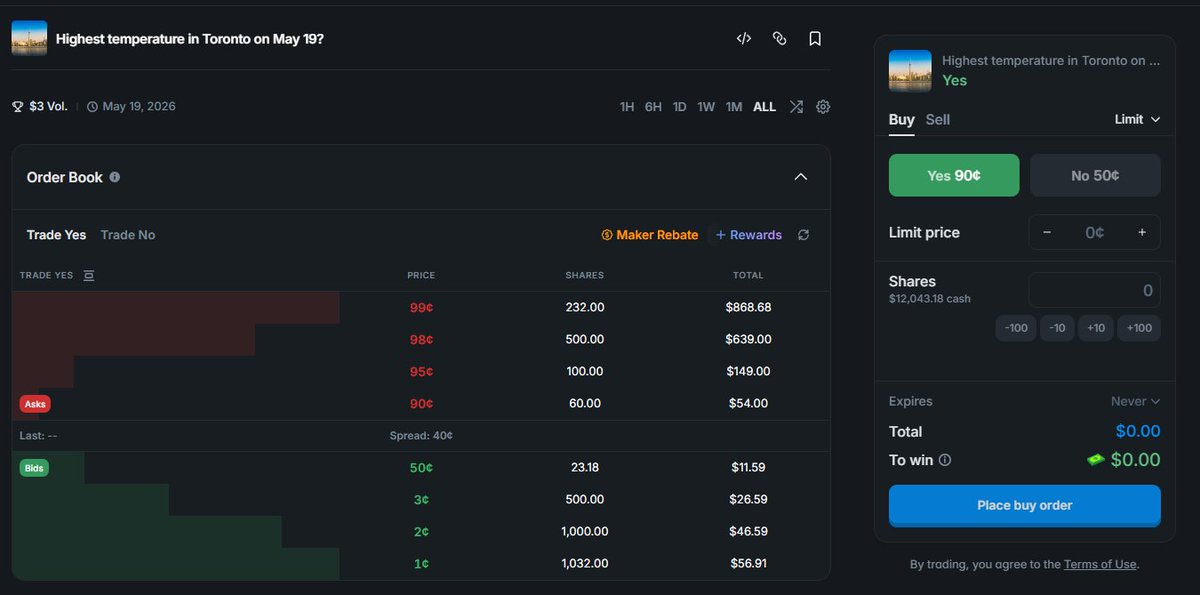Click the 99¢ ask price
Image resolution: width=1200 pixels, height=595 pixels.
tap(422, 307)
